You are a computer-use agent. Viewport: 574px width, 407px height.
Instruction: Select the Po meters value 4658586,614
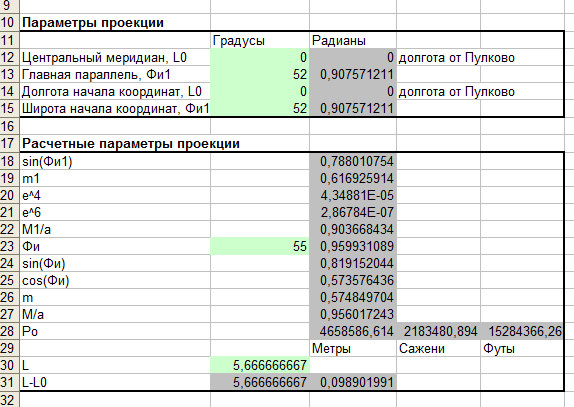353,331
